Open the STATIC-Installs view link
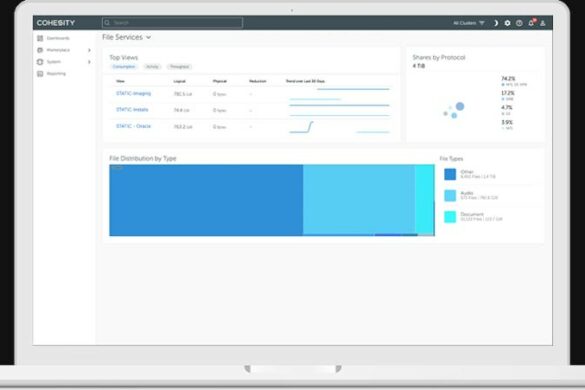The image size is (585, 390). pos(132,110)
